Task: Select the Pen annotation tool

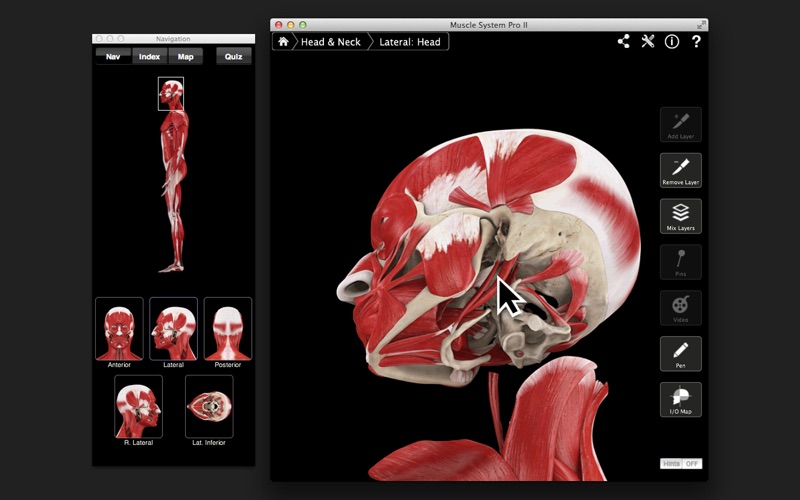Action: [x=680, y=353]
